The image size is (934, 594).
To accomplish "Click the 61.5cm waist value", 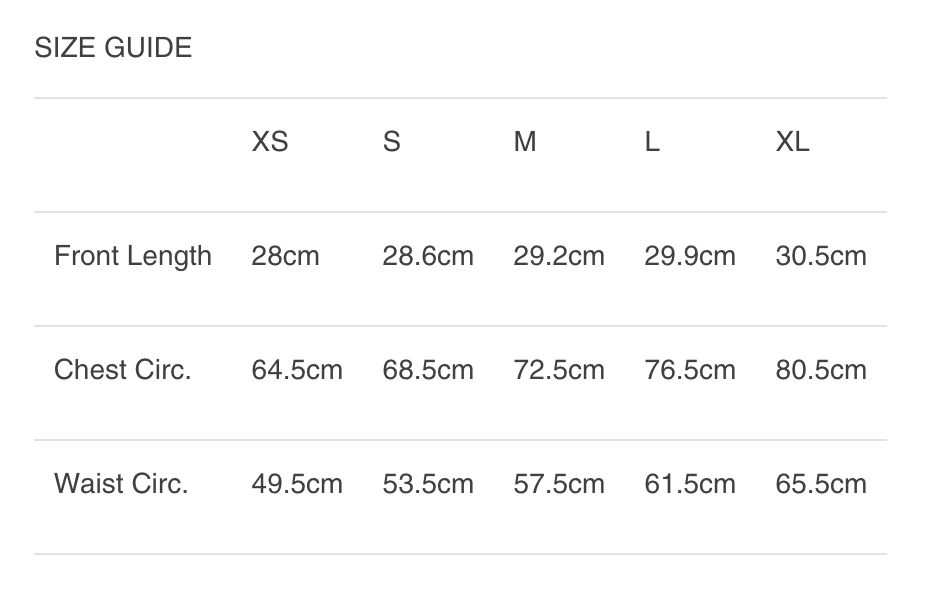I will (x=690, y=484).
